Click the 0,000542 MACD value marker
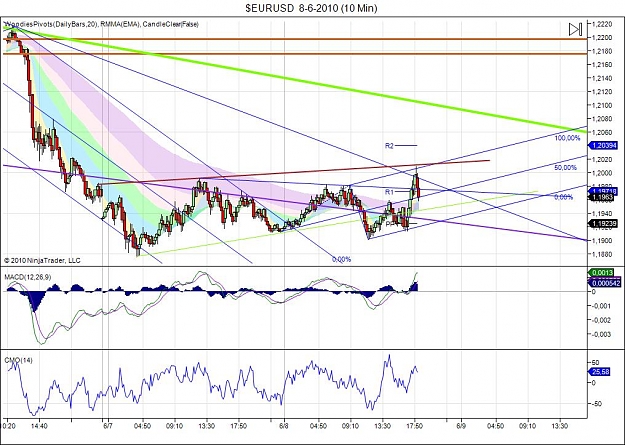Image resolution: width=625 pixels, height=445 pixels. (x=605, y=283)
